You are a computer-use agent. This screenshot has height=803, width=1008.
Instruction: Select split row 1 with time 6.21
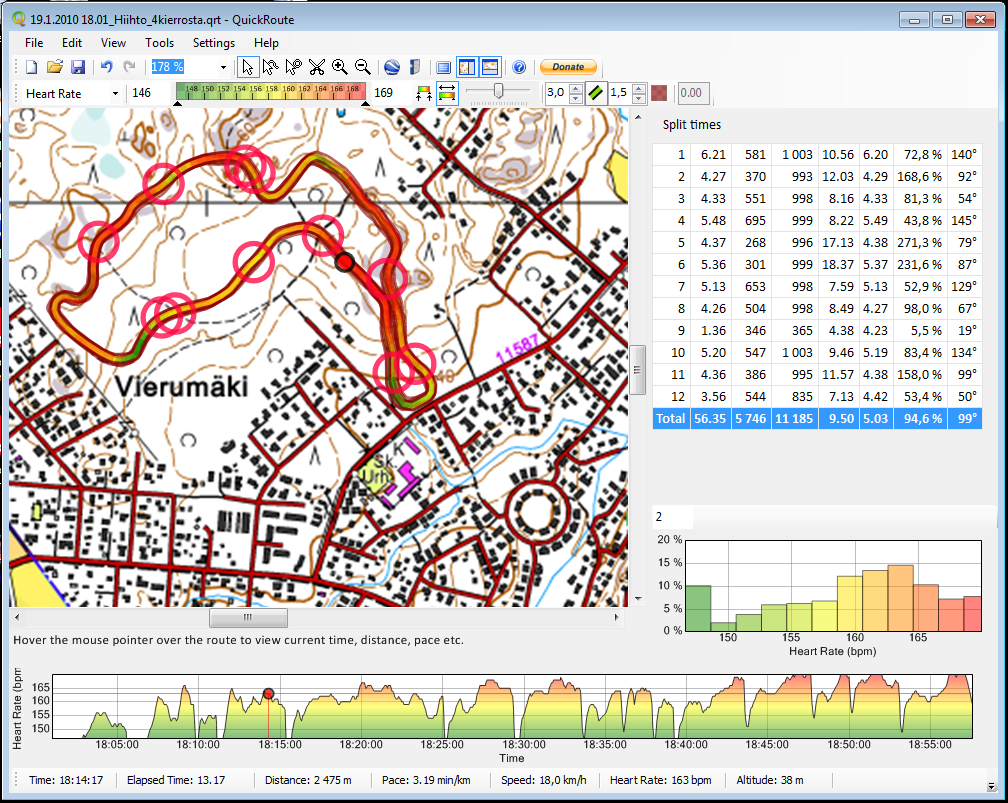pos(817,155)
